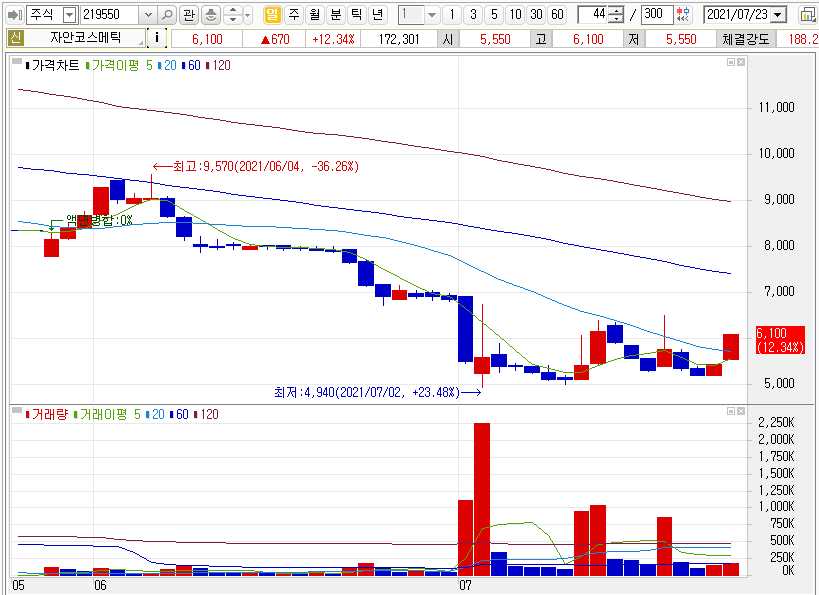Click the chart settings icon at top right
819x595 pixels.
[x=808, y=15]
